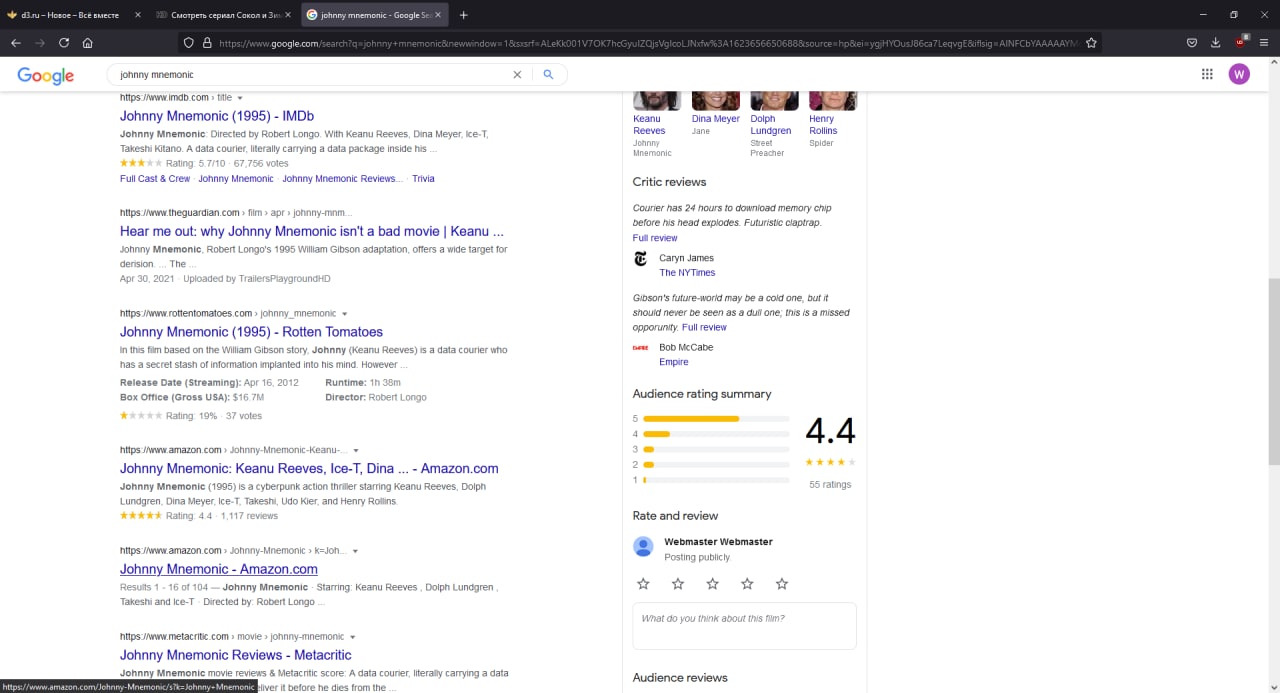Open Johnny Mnemonic Reviews - Metacritic
Image resolution: width=1280 pixels, height=693 pixels.
[236, 655]
